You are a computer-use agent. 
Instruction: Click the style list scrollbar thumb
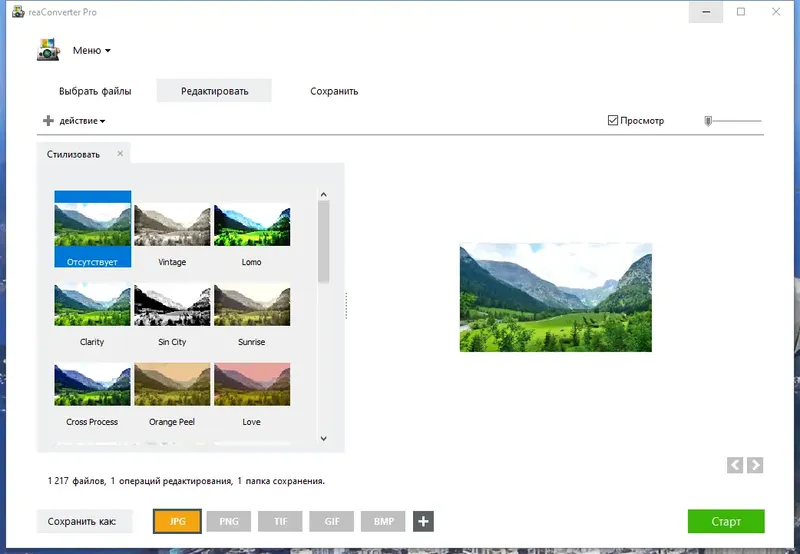(x=323, y=241)
